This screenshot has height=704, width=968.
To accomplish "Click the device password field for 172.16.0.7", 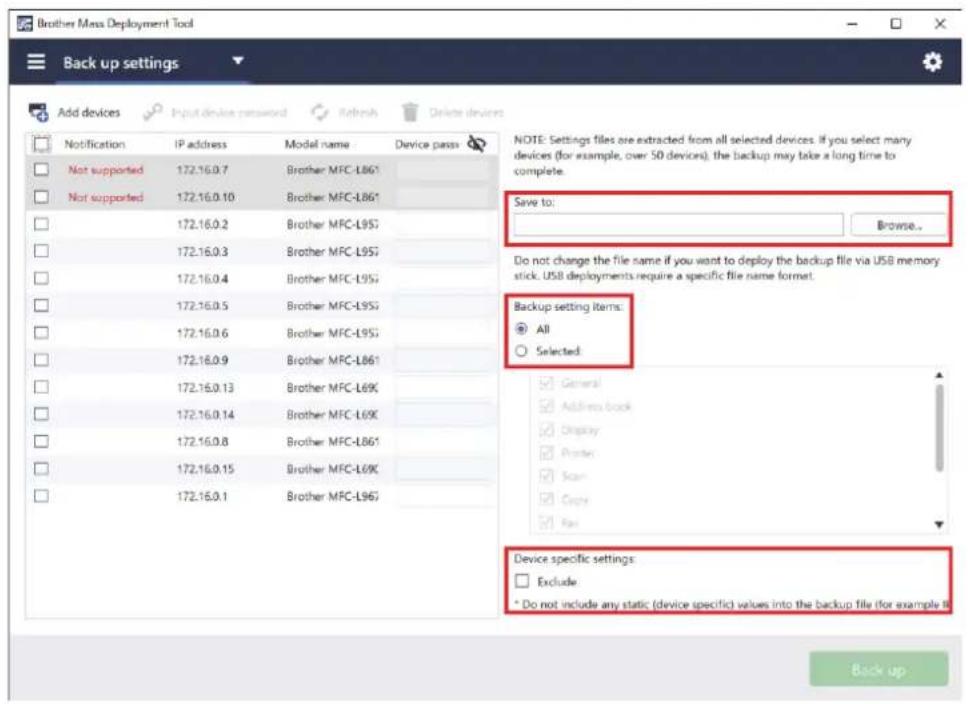I will [x=443, y=170].
